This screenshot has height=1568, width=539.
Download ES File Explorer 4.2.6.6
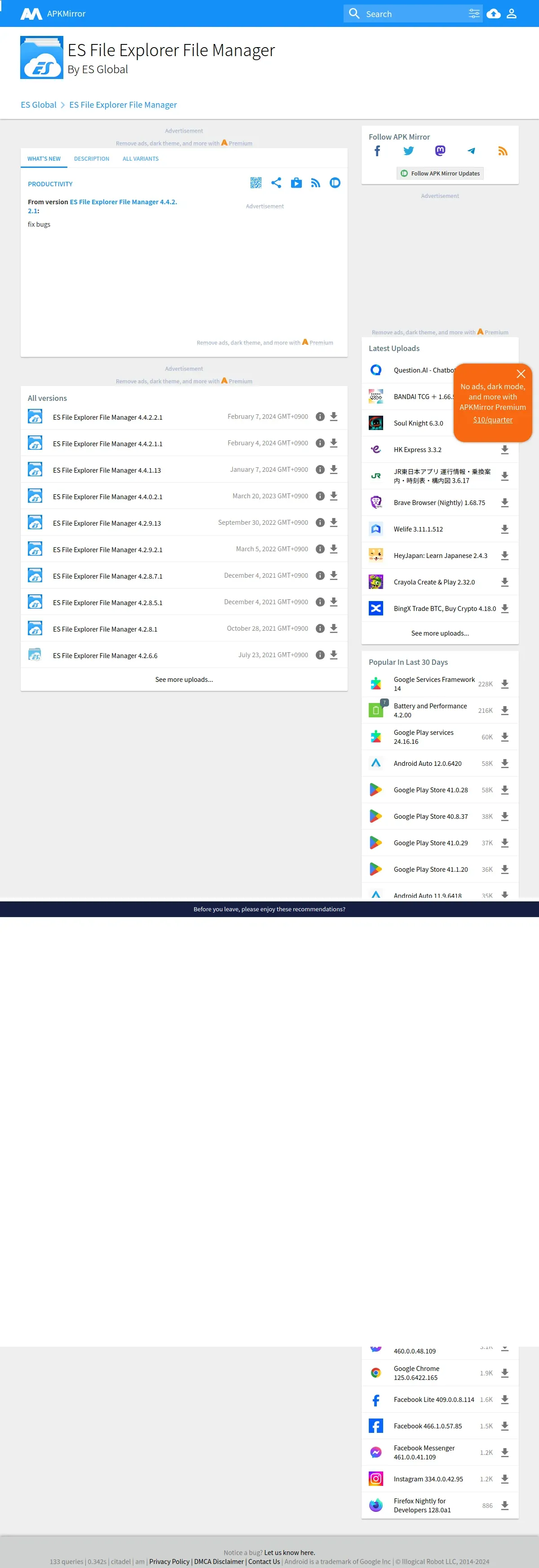pos(334,655)
